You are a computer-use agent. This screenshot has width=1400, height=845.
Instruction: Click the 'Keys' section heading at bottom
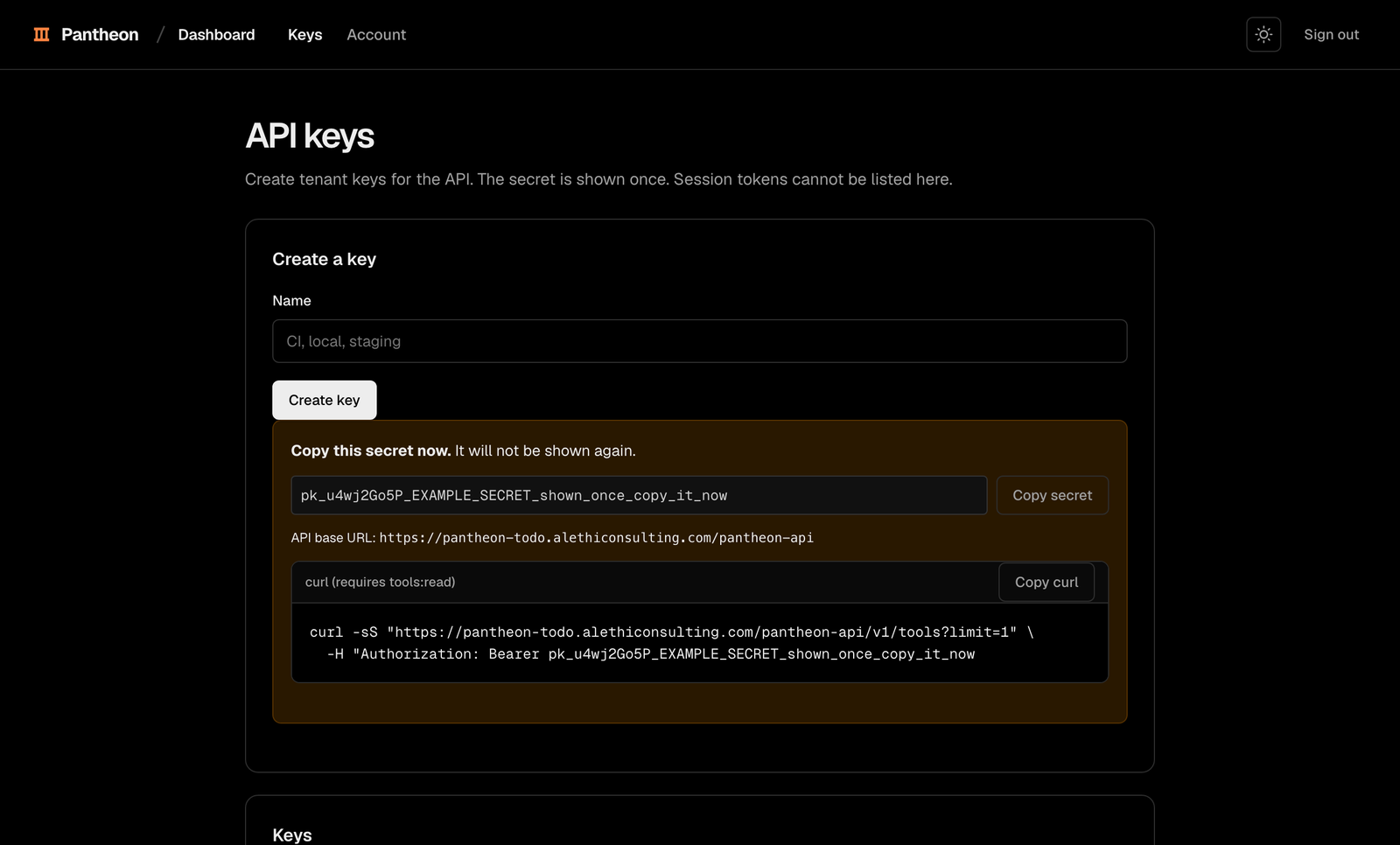point(292,835)
